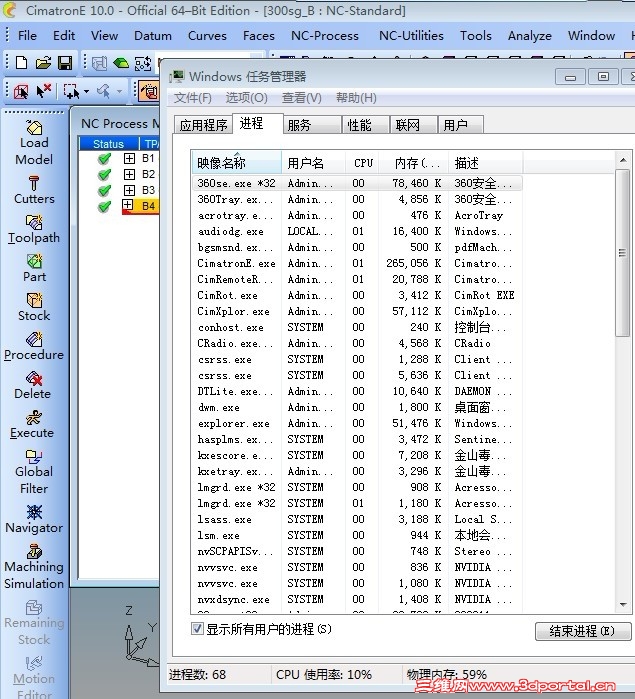Expand the B1 toolpath node
The width and height of the screenshot is (635, 699).
click(x=129, y=158)
